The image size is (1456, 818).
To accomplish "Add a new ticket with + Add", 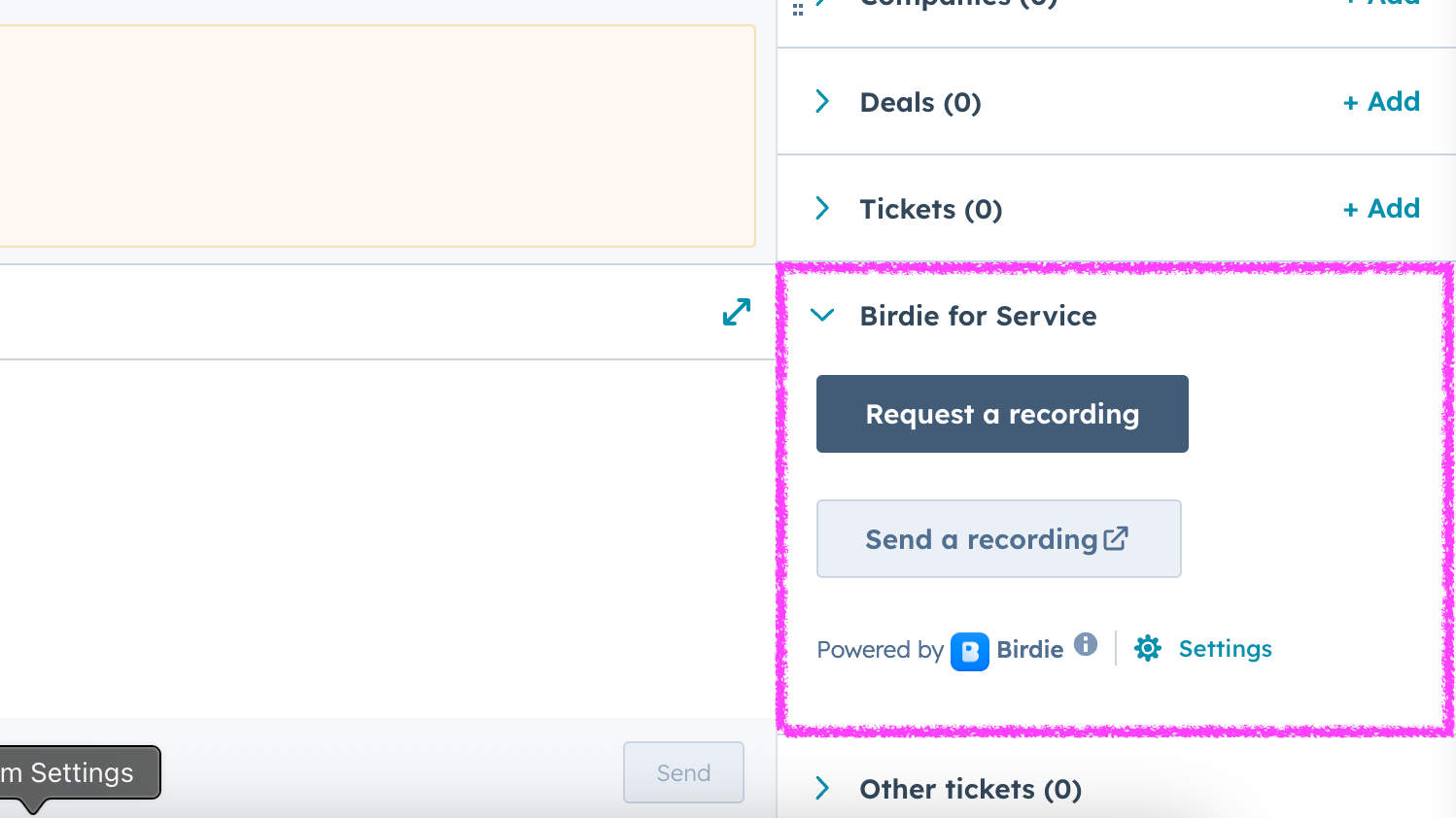I will pyautogui.click(x=1381, y=208).
